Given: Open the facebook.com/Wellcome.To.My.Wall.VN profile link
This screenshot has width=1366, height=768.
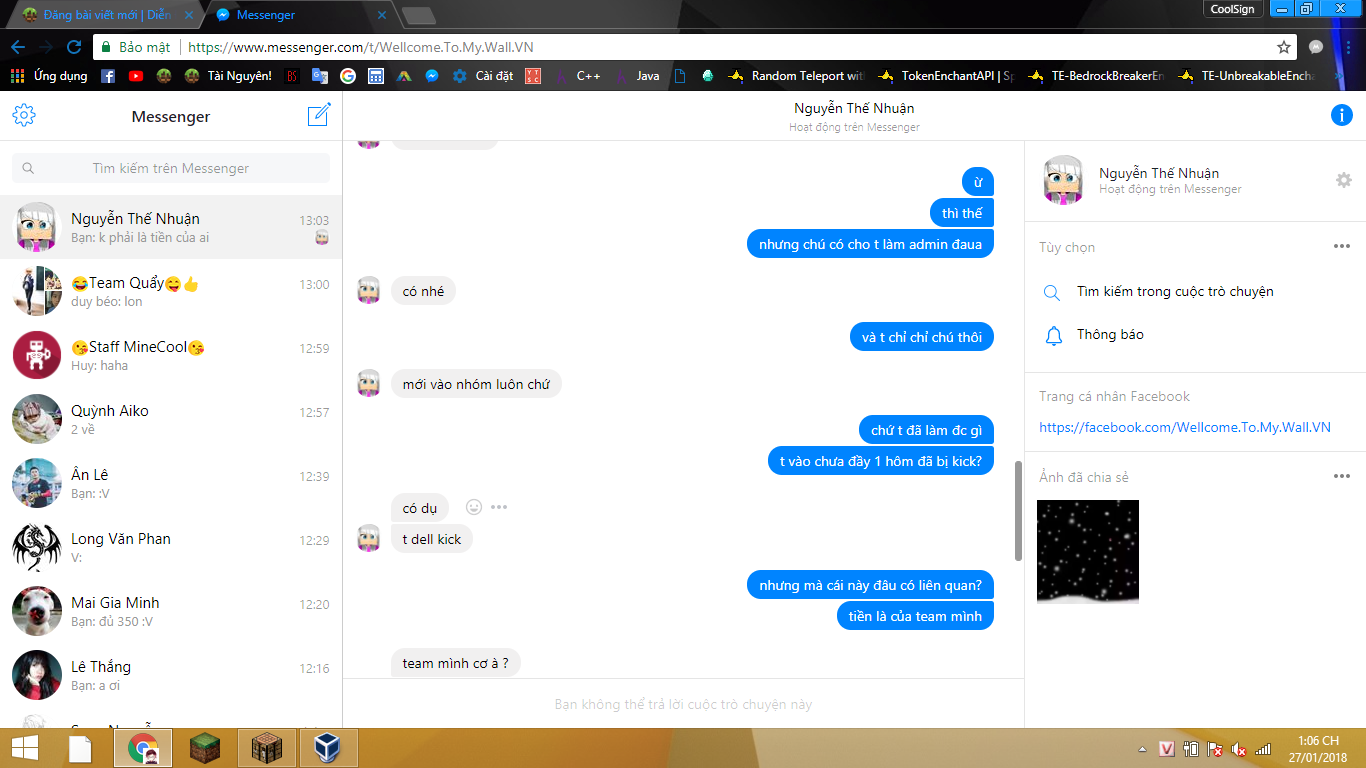Looking at the screenshot, I should pos(1185,427).
